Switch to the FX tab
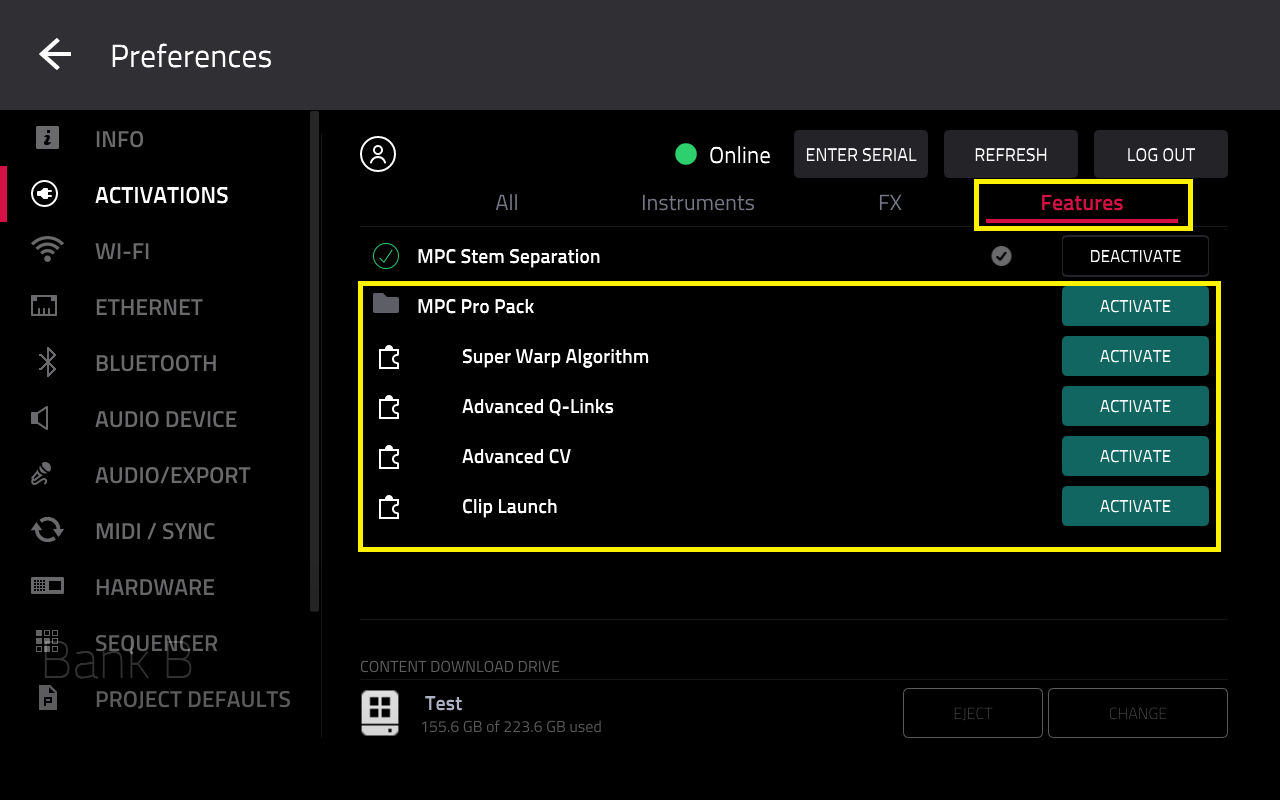Image resolution: width=1280 pixels, height=800 pixels. 890,203
